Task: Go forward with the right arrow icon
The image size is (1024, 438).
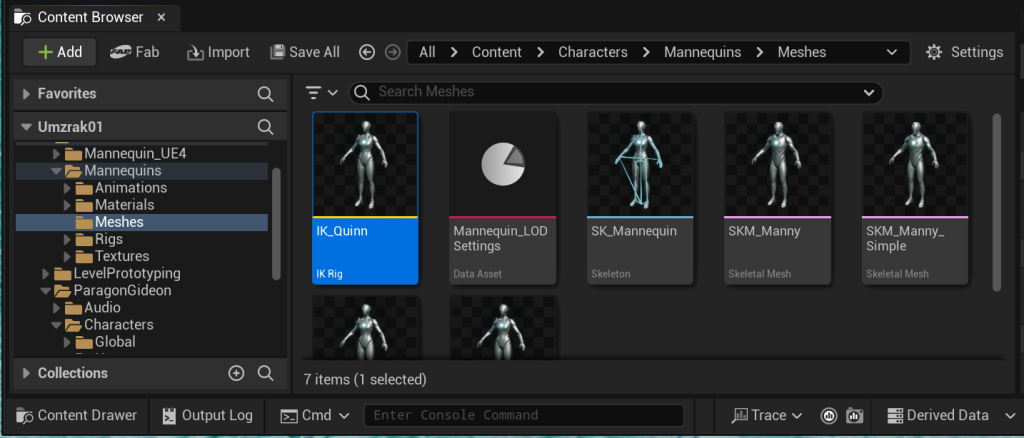Action: [392, 52]
